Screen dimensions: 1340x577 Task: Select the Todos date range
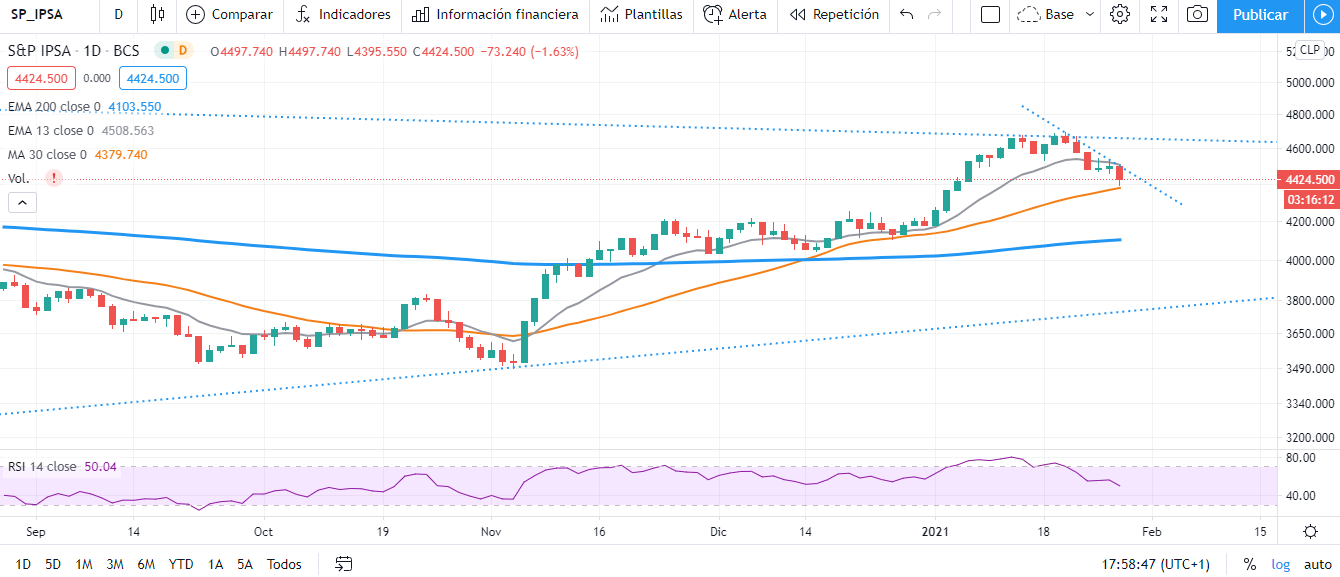click(x=284, y=564)
